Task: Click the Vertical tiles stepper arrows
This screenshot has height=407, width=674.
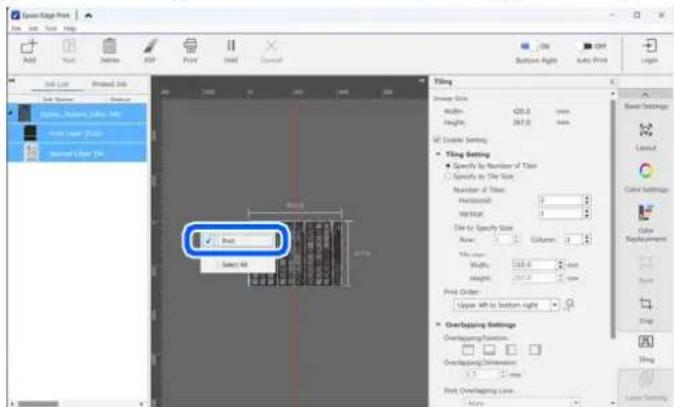Action: (587, 213)
